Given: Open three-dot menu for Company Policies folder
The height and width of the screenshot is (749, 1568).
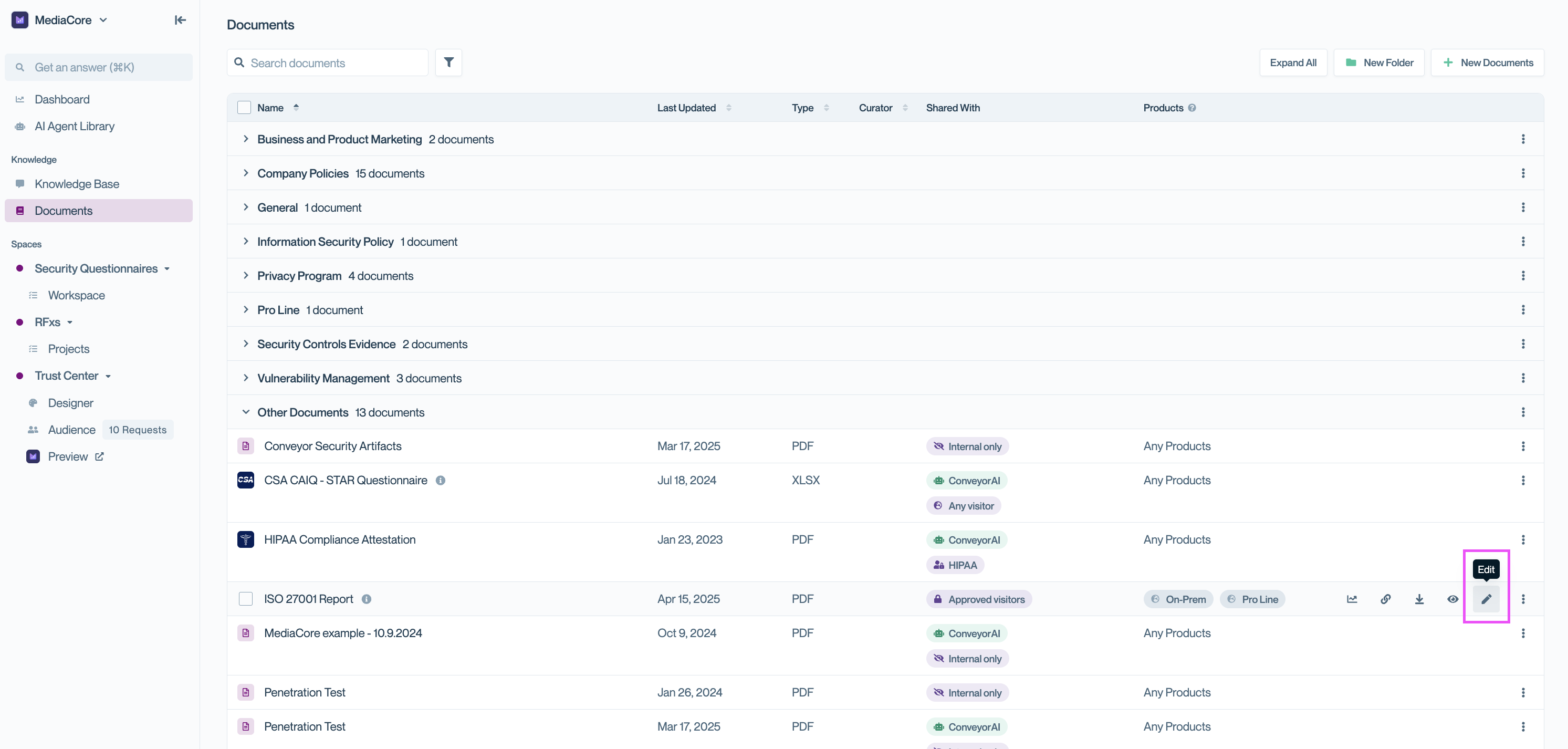Looking at the screenshot, I should pyautogui.click(x=1523, y=173).
